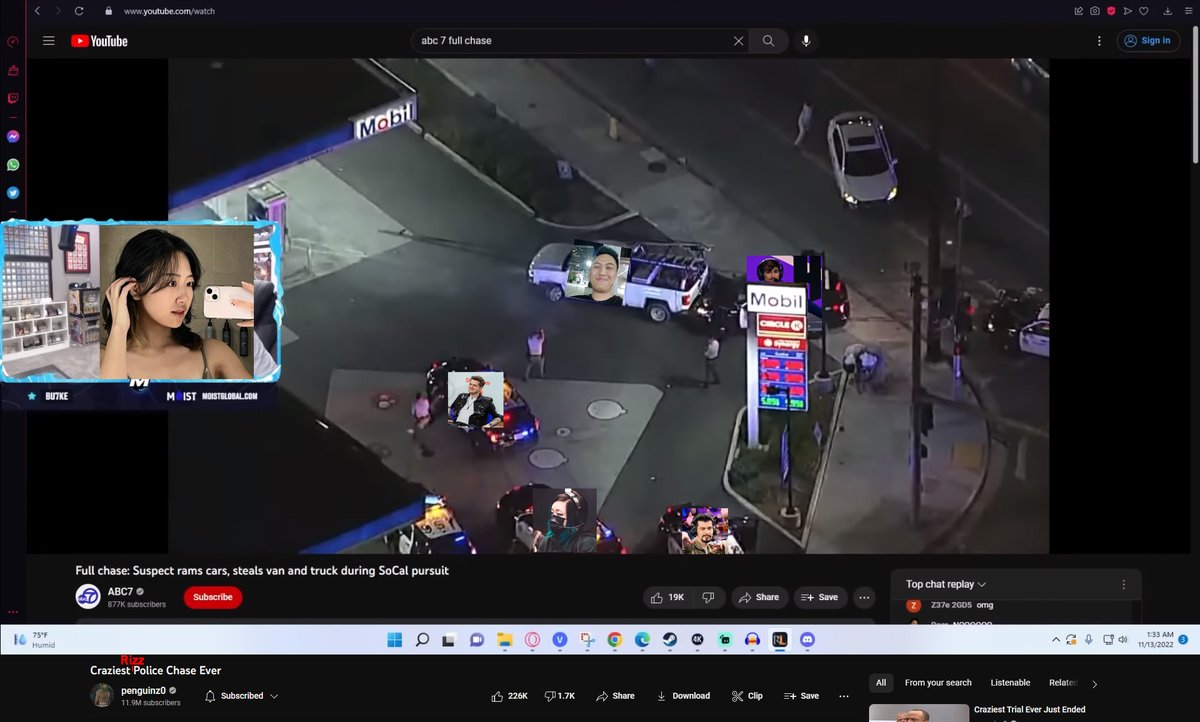Open the browser snapshot camera tool
The width and height of the screenshot is (1200, 722).
click(1095, 11)
